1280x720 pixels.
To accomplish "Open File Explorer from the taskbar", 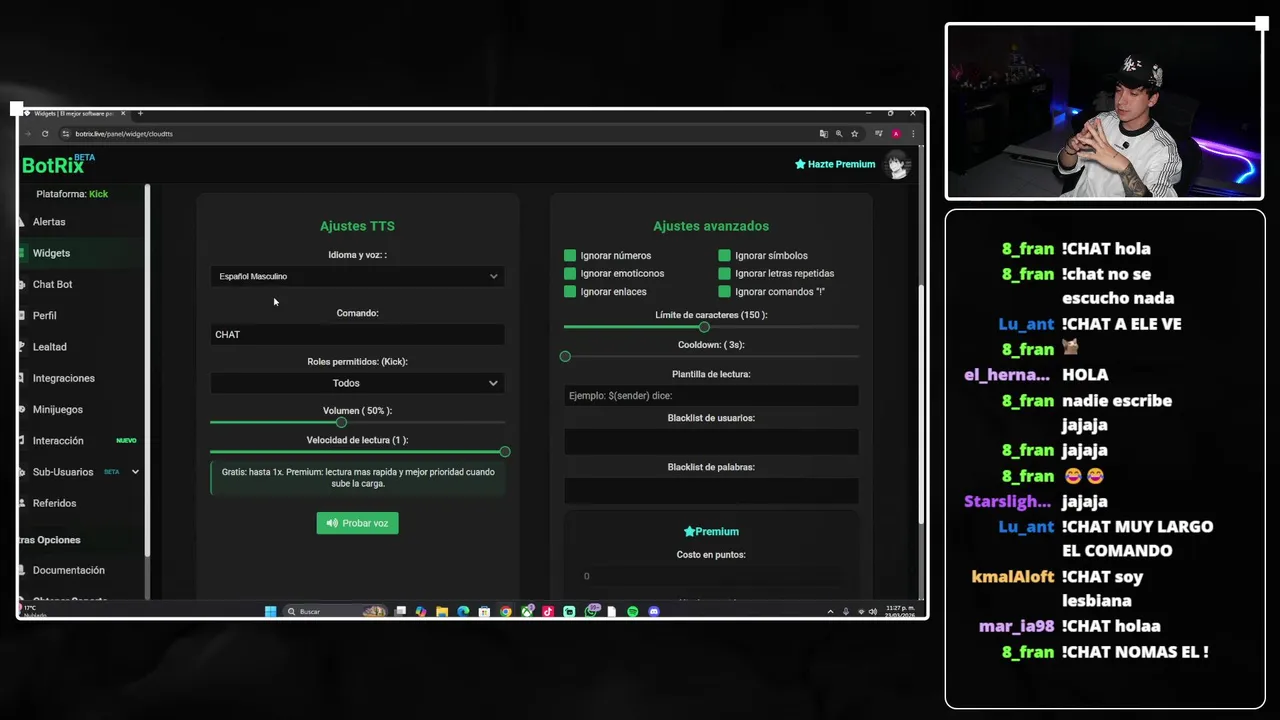I will pyautogui.click(x=442, y=611).
